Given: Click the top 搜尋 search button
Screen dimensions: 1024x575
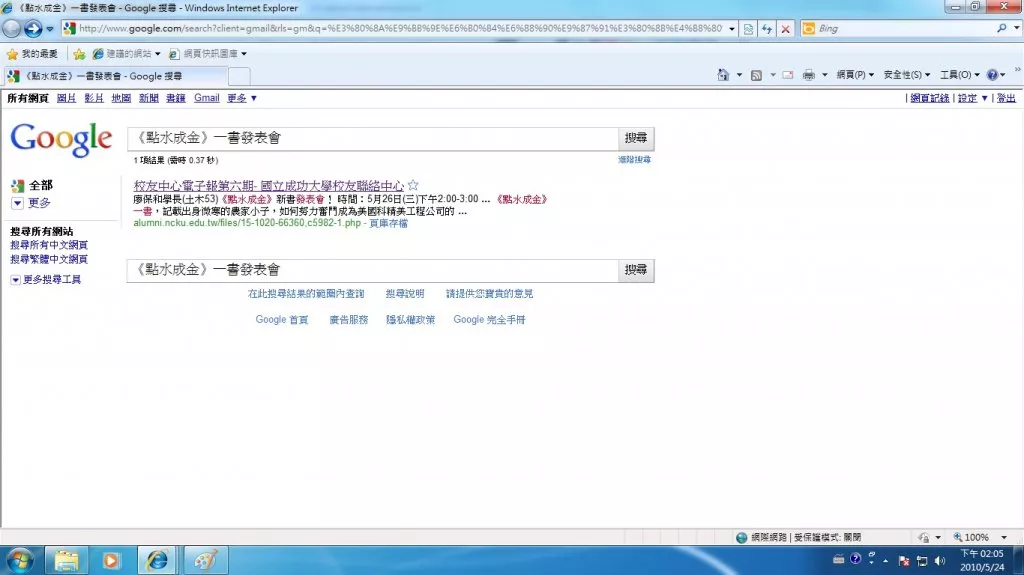Looking at the screenshot, I should [x=635, y=139].
